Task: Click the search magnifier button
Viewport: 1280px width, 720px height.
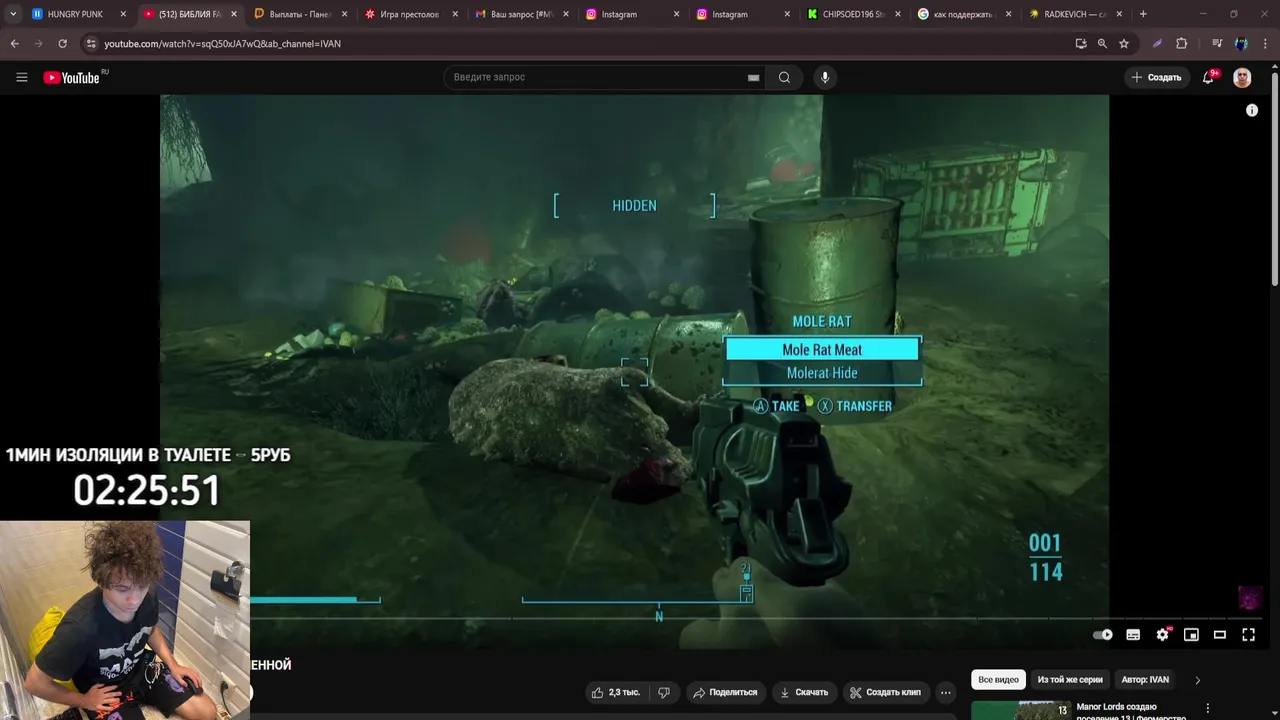Action: [784, 77]
